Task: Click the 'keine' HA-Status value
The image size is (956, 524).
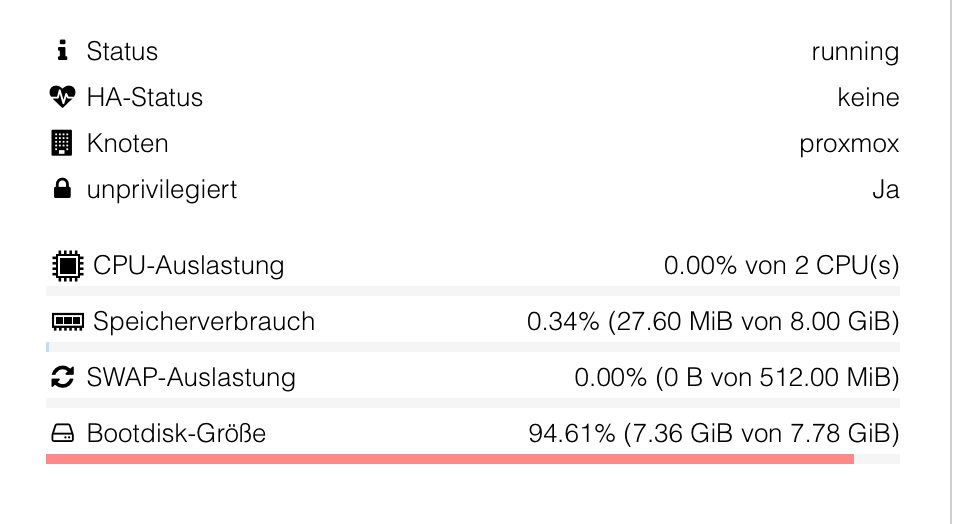Action: pos(868,97)
